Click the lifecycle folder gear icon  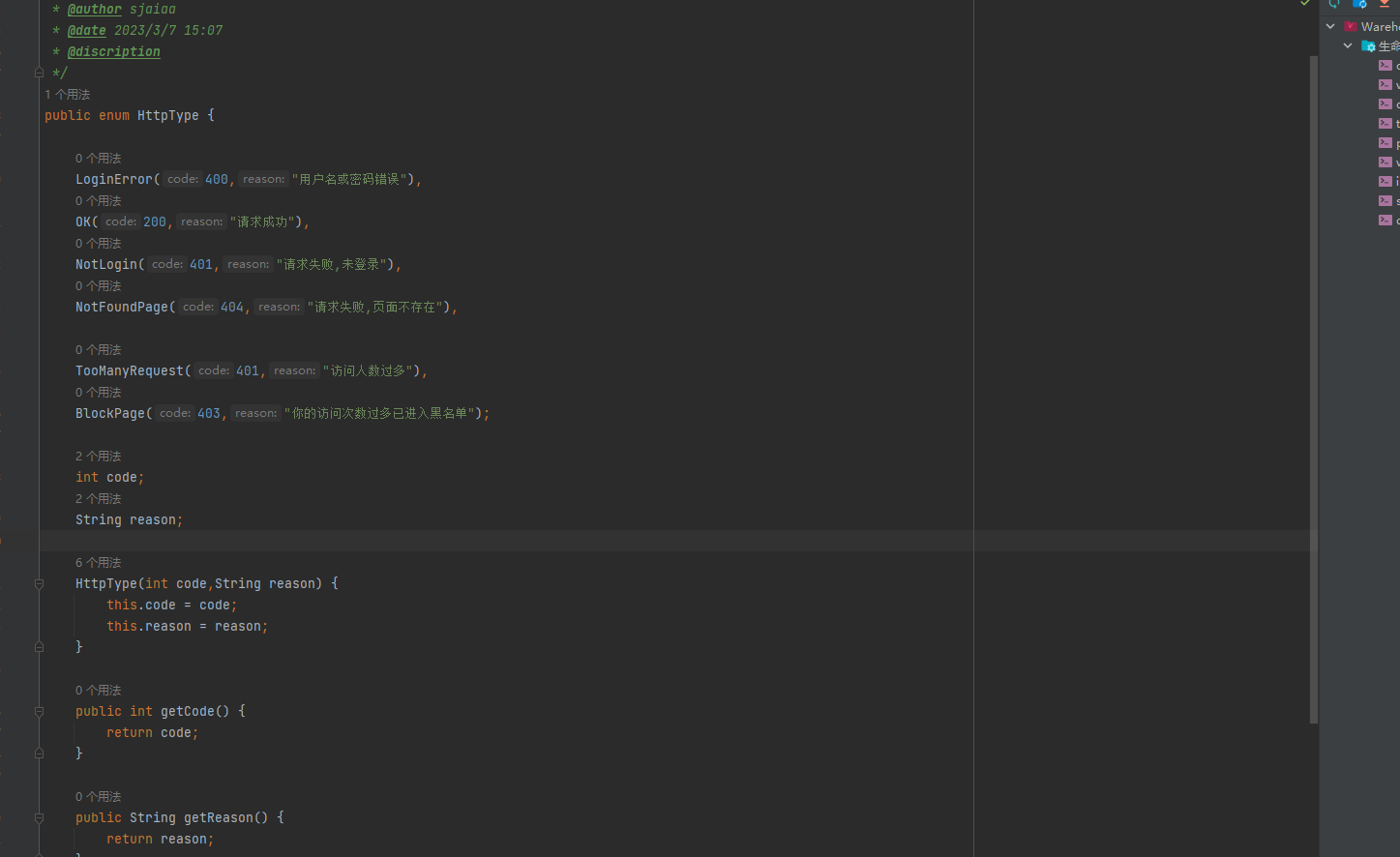[x=1368, y=45]
